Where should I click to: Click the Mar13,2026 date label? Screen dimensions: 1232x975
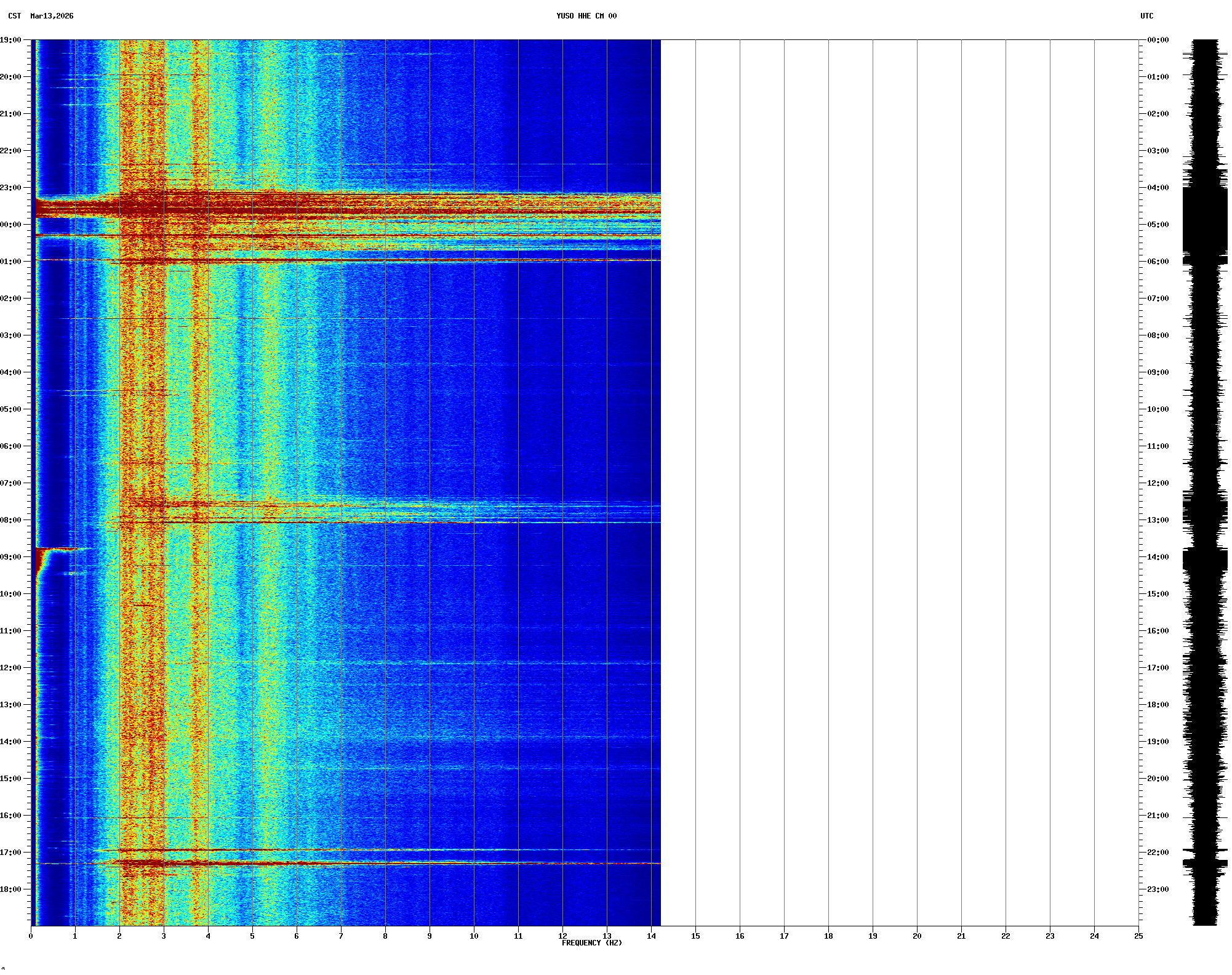(52, 16)
